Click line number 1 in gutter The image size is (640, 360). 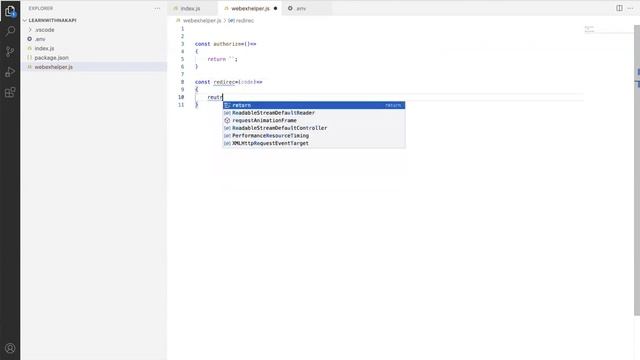(x=182, y=29)
